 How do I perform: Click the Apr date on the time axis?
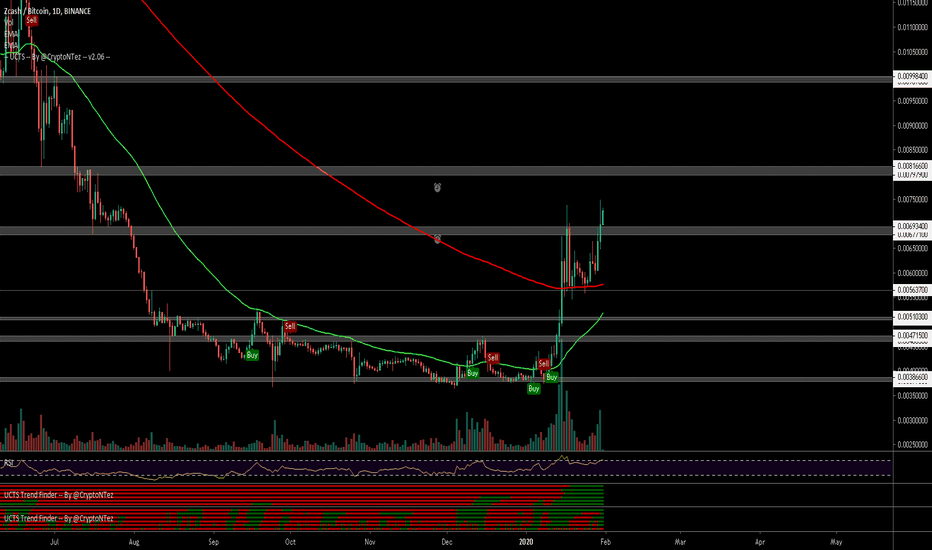[x=760, y=542]
